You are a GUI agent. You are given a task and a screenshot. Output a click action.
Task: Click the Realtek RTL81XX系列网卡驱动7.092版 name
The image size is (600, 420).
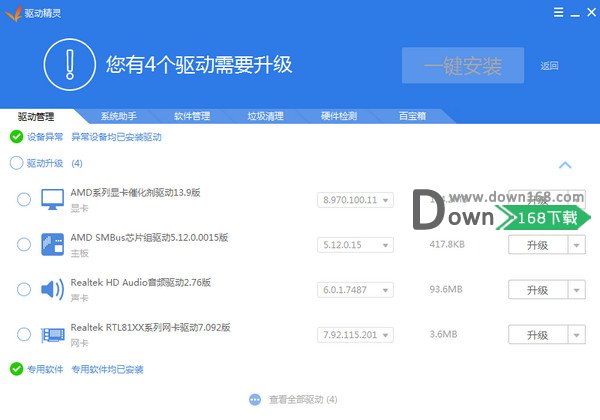[150, 327]
